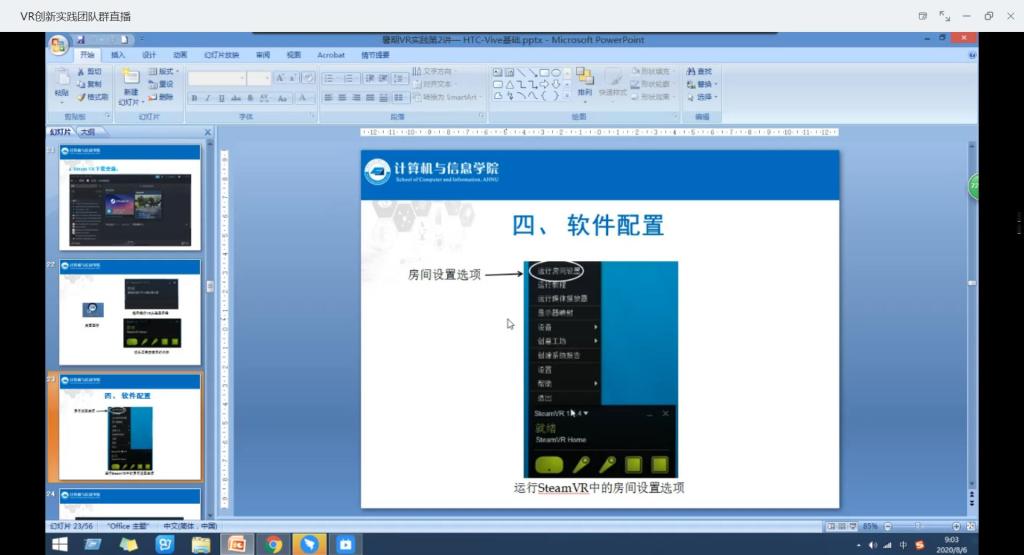Open PowerPoint Help with the question mark icon
Viewport: 1024px width, 555px height.
[972, 56]
